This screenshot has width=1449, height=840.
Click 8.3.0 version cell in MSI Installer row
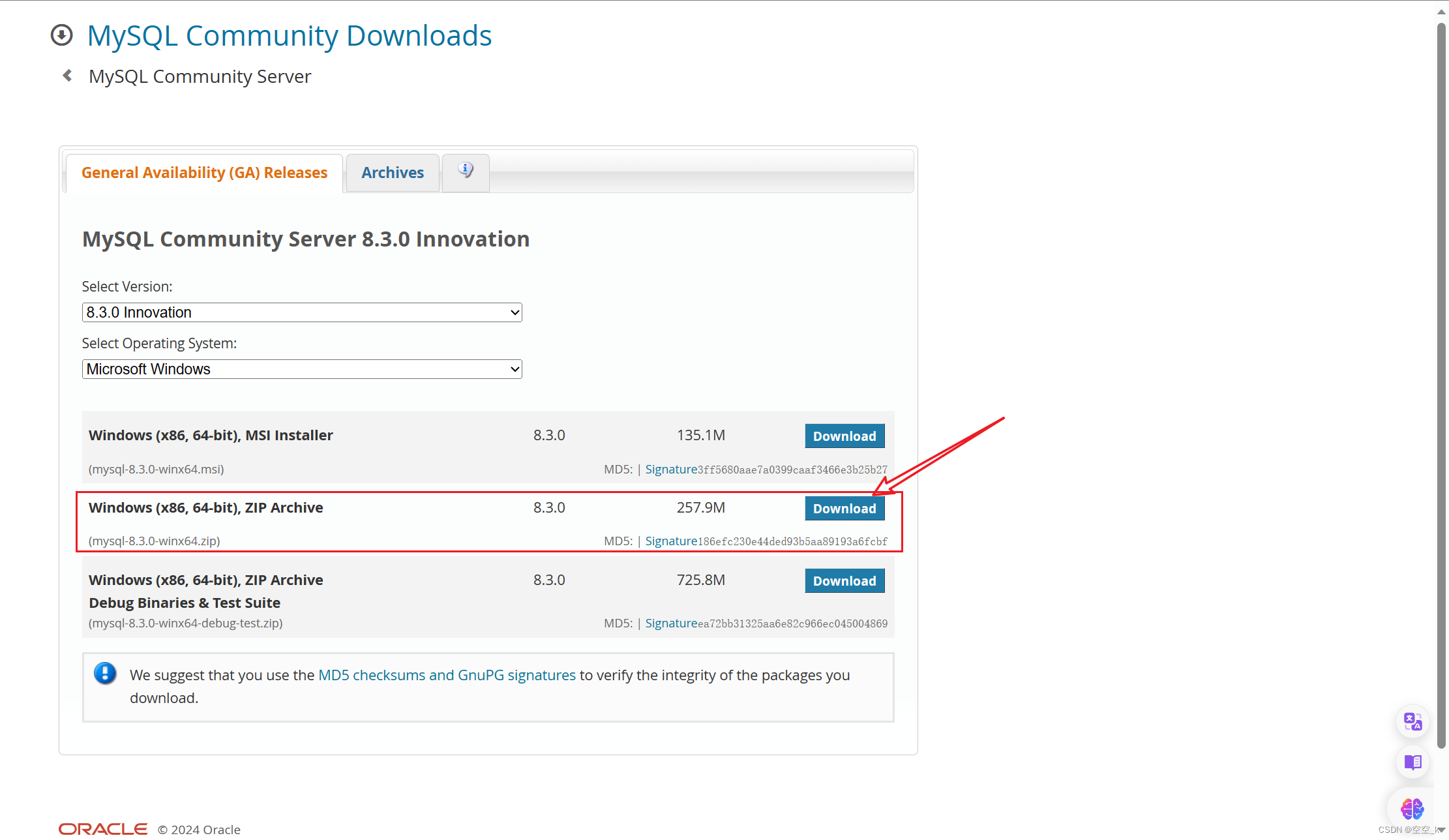coord(549,435)
